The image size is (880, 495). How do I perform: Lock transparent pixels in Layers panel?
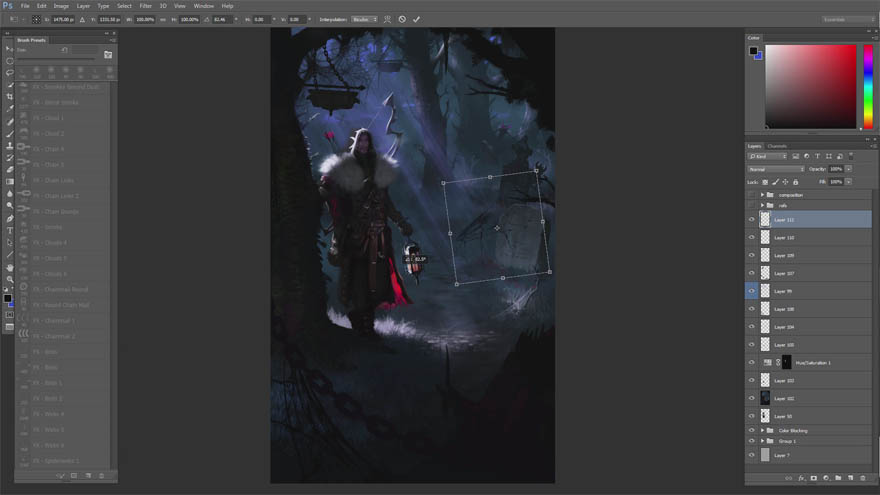click(x=765, y=182)
